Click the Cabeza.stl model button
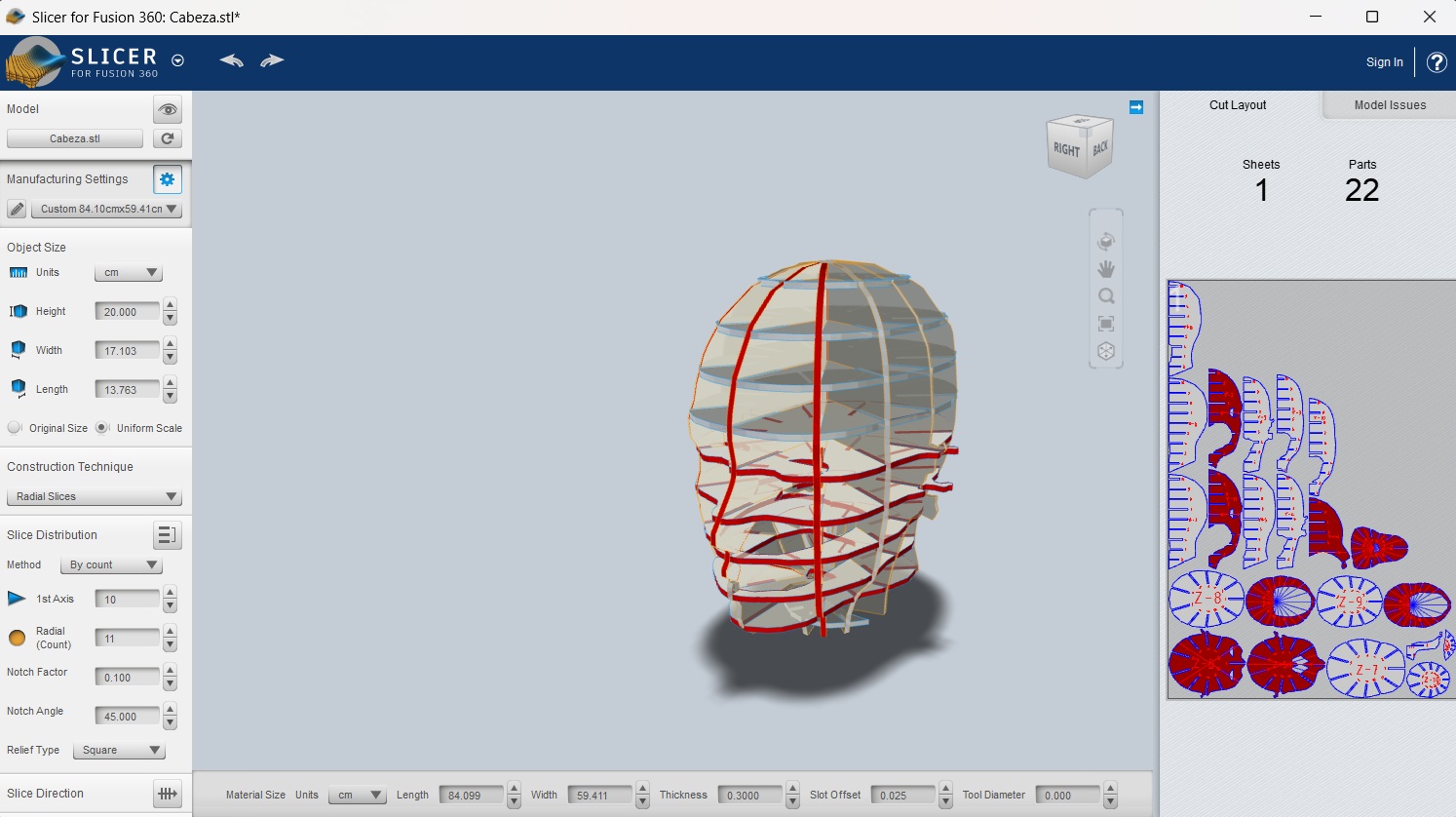Viewport: 1456px width, 817px height. pyautogui.click(x=75, y=138)
